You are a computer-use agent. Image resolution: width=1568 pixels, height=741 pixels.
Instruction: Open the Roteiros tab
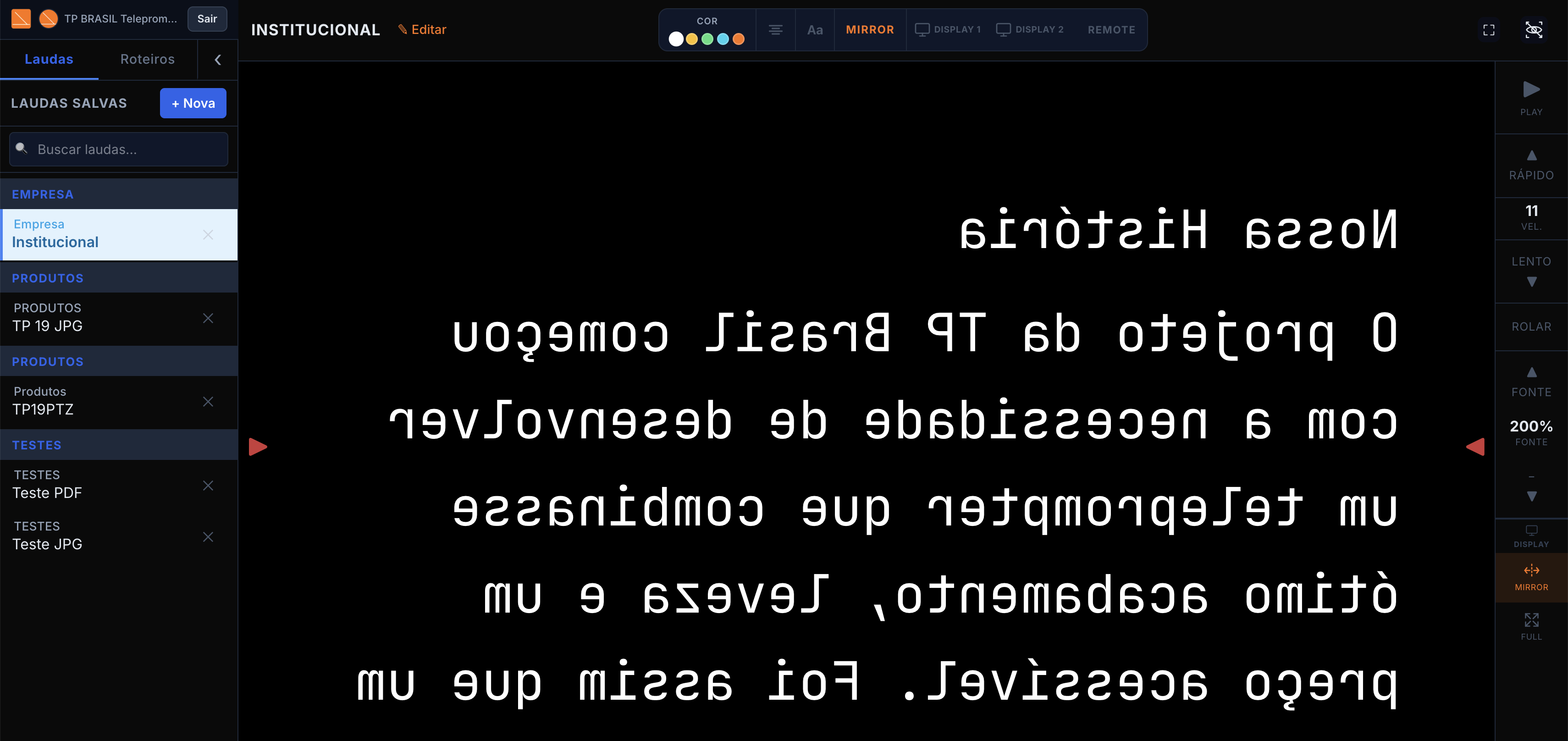coord(147,59)
